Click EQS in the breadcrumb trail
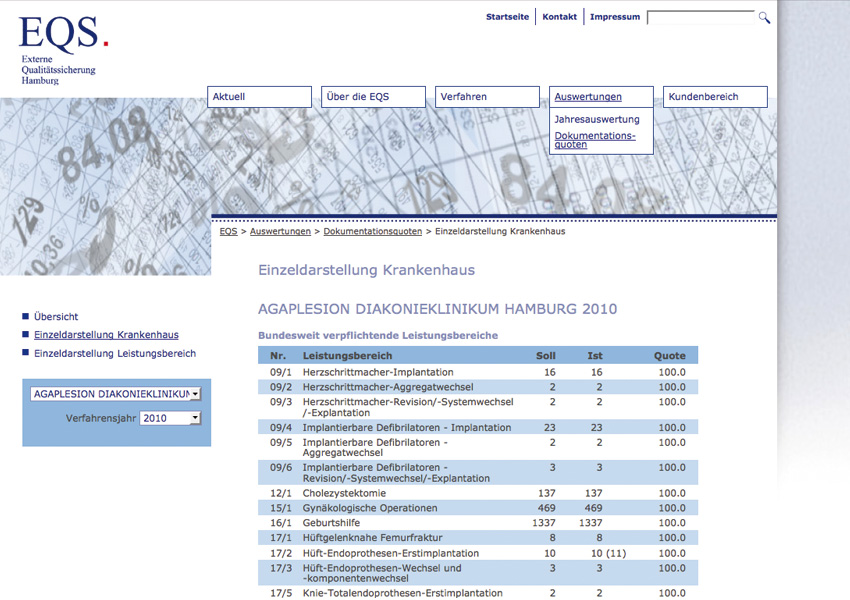The width and height of the screenshot is (850, 600). 228,231
